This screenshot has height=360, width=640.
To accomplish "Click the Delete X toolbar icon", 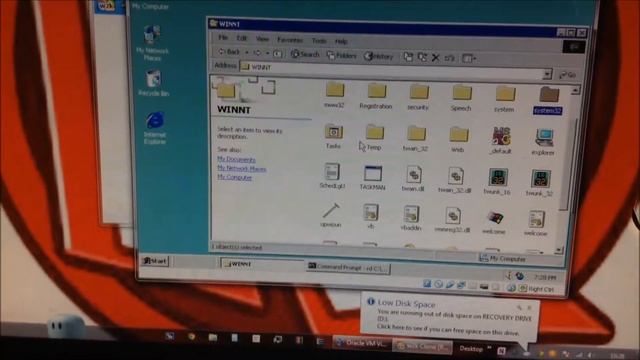I will (436, 58).
